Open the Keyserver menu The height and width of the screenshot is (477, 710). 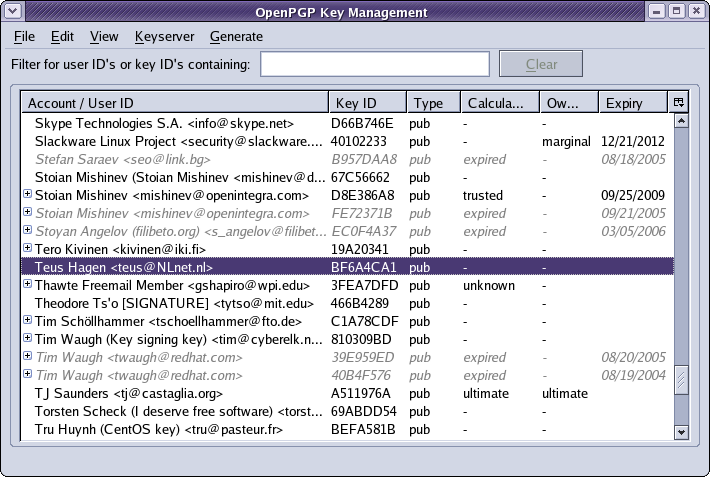163,37
